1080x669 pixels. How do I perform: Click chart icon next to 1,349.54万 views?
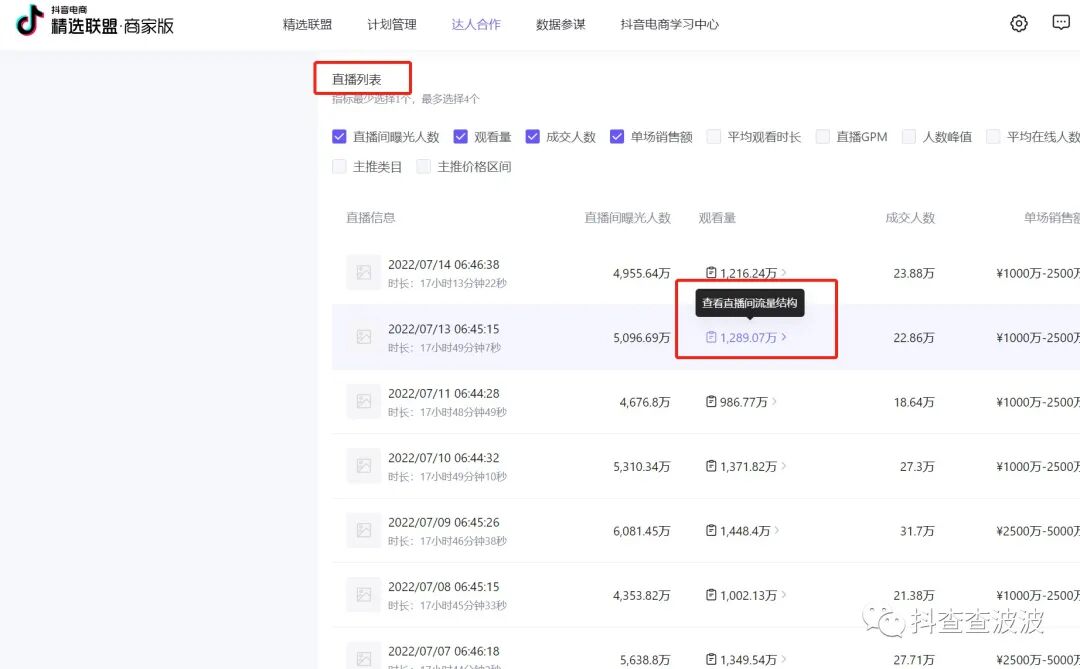pyautogui.click(x=710, y=659)
